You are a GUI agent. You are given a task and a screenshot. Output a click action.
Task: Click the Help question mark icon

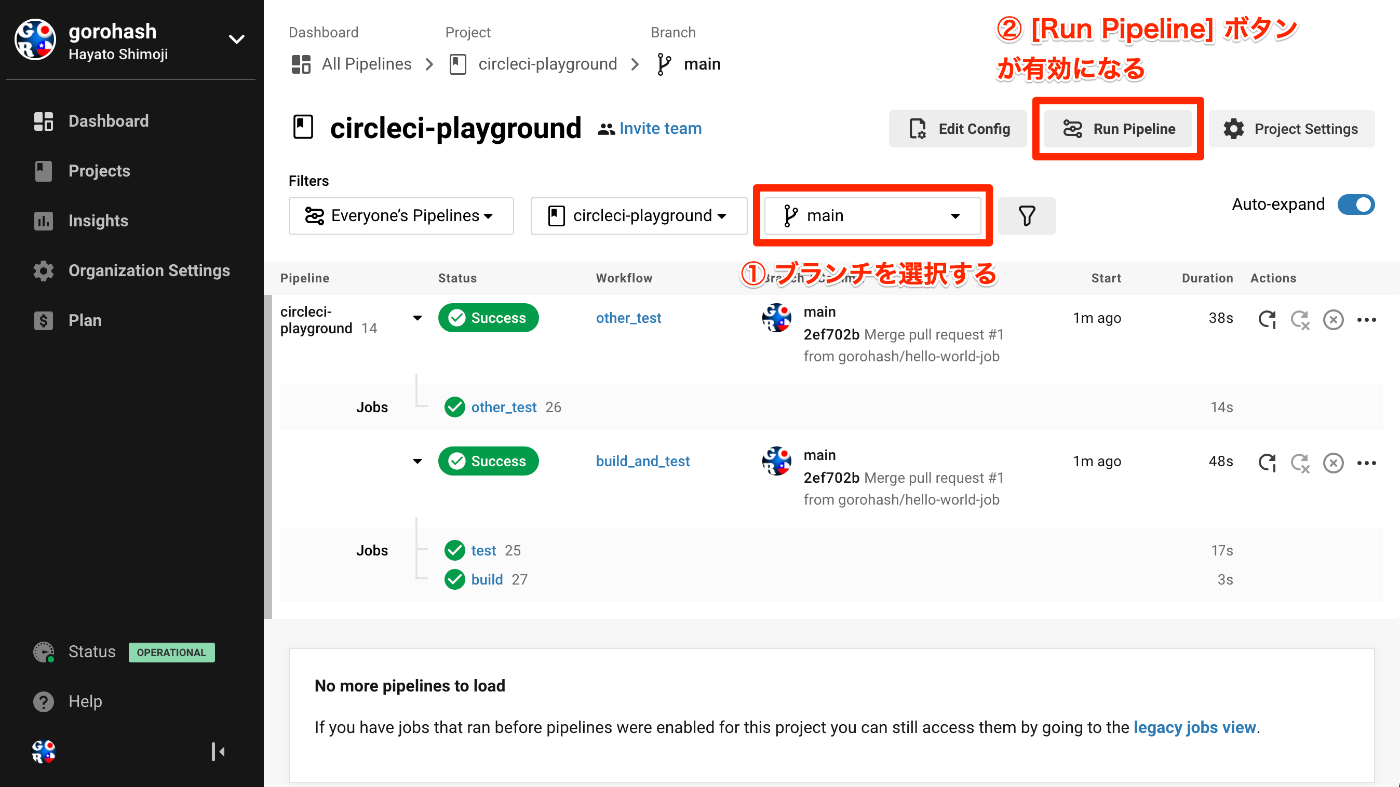(43, 702)
